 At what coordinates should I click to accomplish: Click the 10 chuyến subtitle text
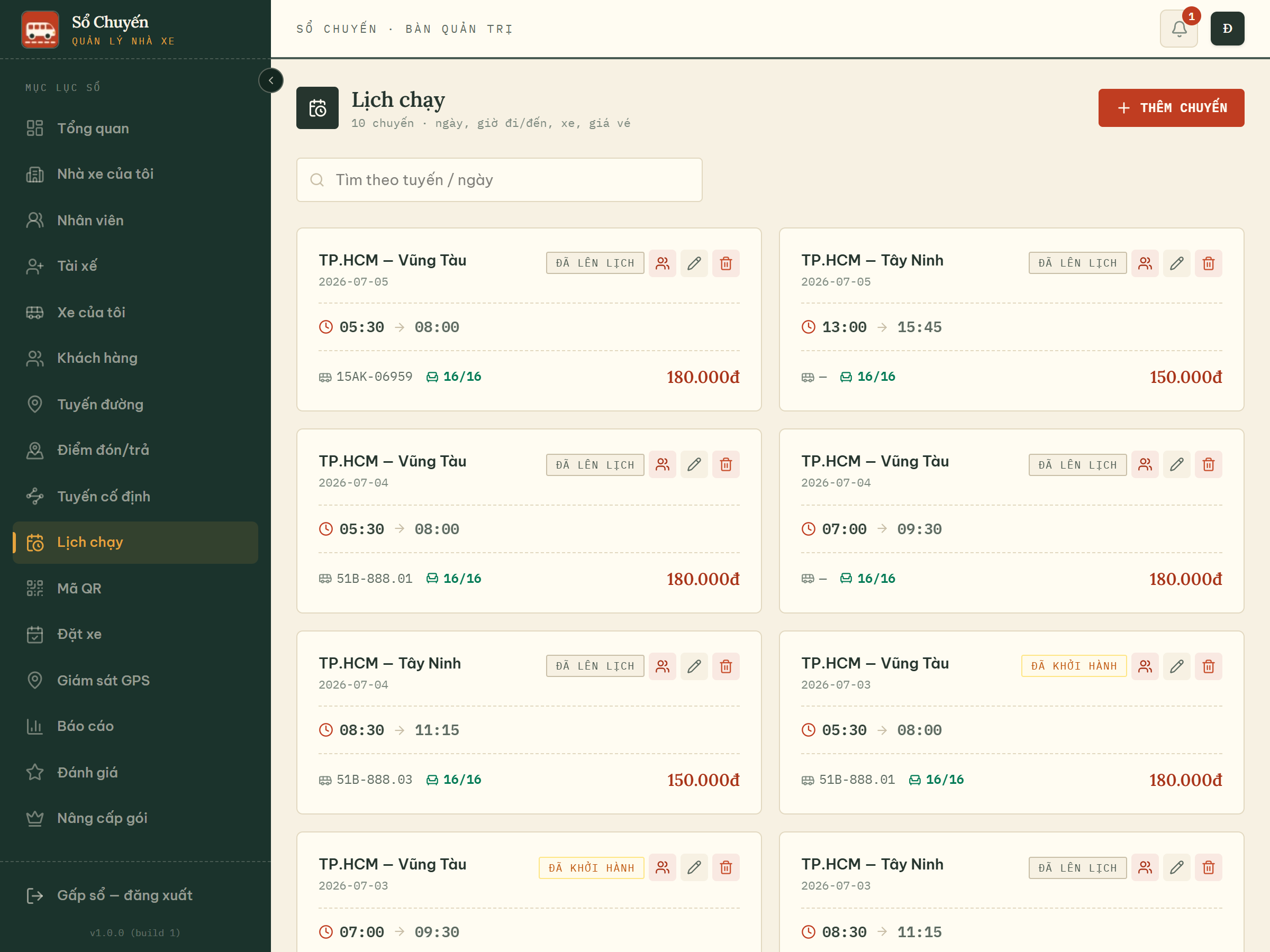point(491,123)
